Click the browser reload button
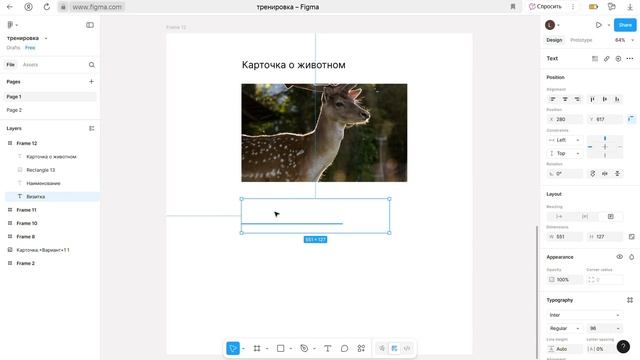This screenshot has width=640, height=360. pos(47,7)
